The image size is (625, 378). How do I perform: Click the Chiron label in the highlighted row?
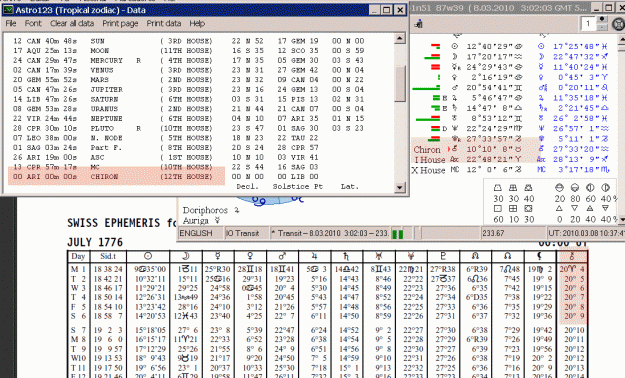pyautogui.click(x=427, y=150)
